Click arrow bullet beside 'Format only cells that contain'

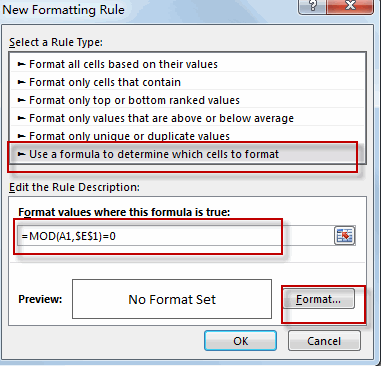[x=21, y=82]
